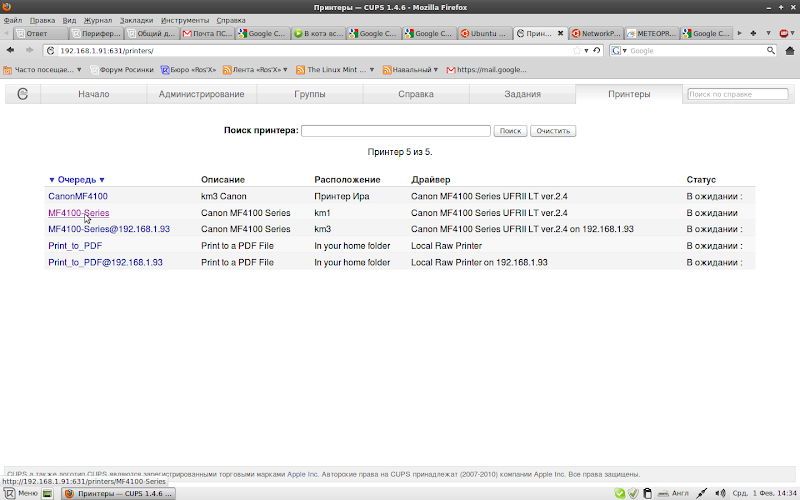Image resolution: width=800 pixels, height=500 pixels.
Task: Open MF4100-Series@192.168.1.93 printer link
Action: [x=109, y=229]
